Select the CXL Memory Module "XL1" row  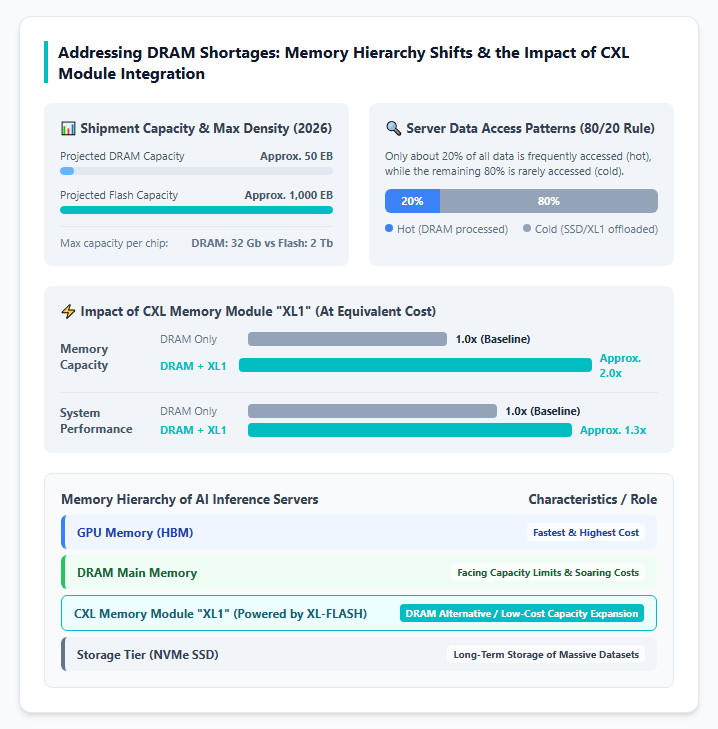point(359,613)
